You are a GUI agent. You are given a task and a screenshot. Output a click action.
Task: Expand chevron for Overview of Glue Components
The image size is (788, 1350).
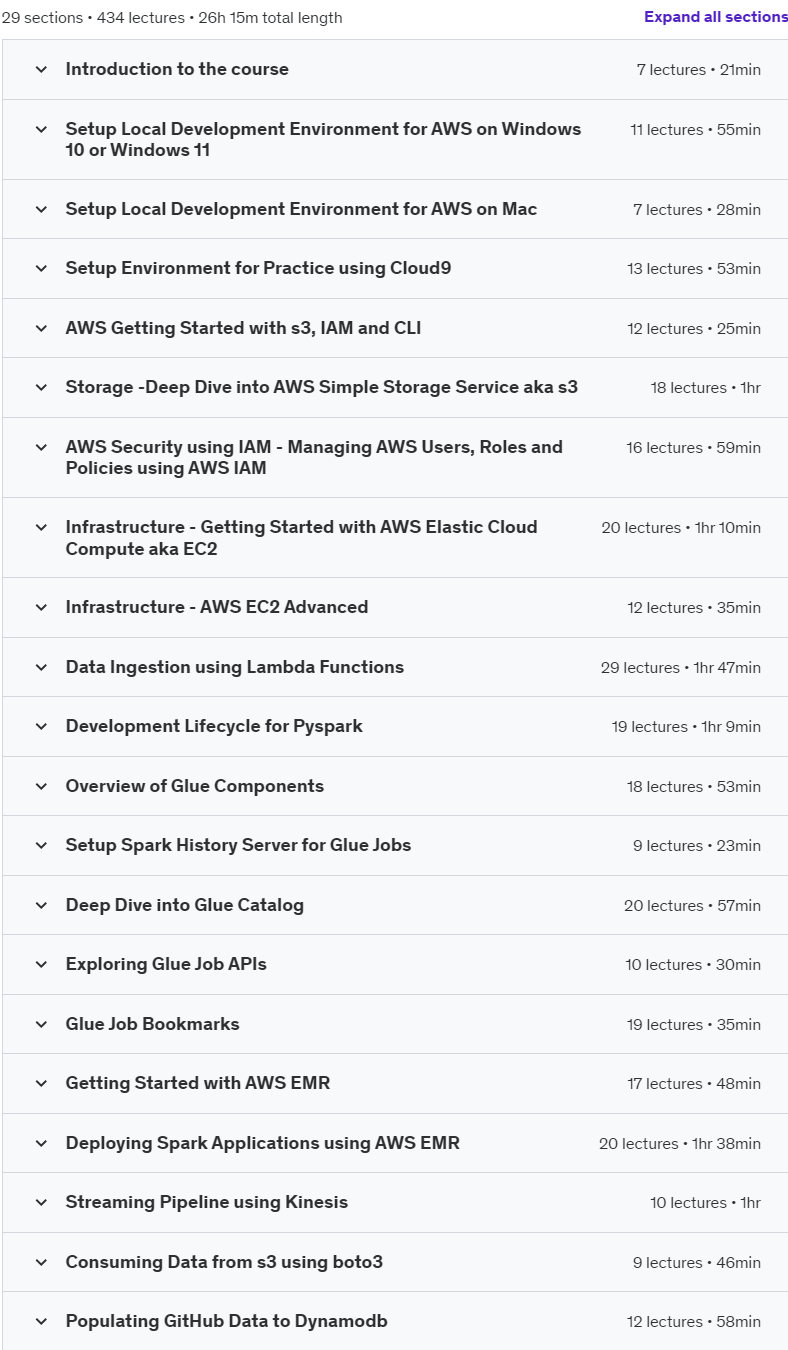click(41, 786)
